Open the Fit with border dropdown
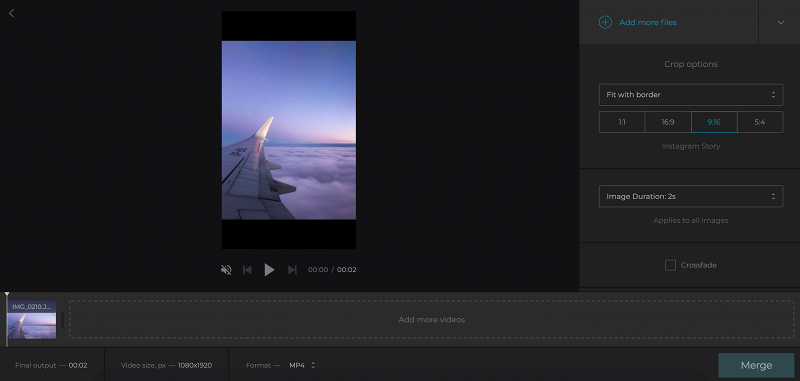This screenshot has width=800, height=381. click(691, 95)
